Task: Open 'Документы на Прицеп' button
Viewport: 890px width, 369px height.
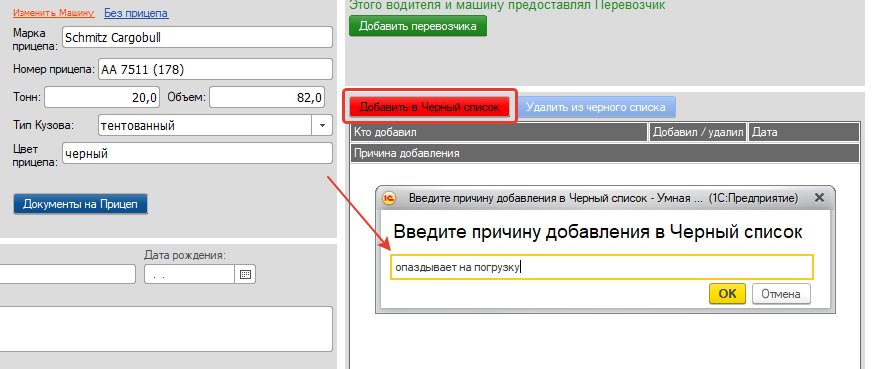Action: [80, 204]
